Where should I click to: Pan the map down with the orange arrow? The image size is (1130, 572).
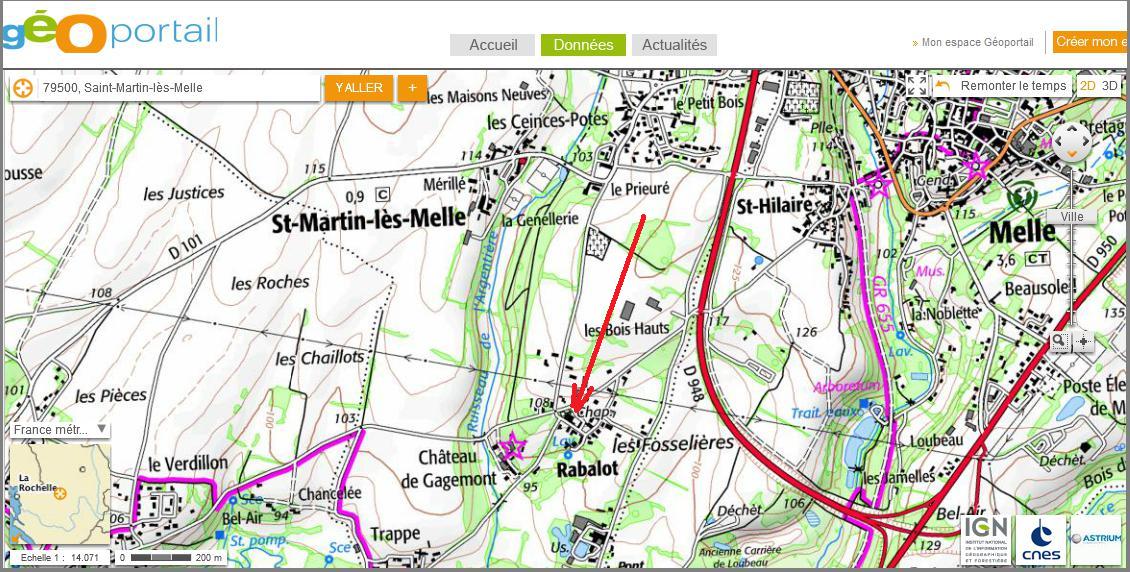(1072, 154)
